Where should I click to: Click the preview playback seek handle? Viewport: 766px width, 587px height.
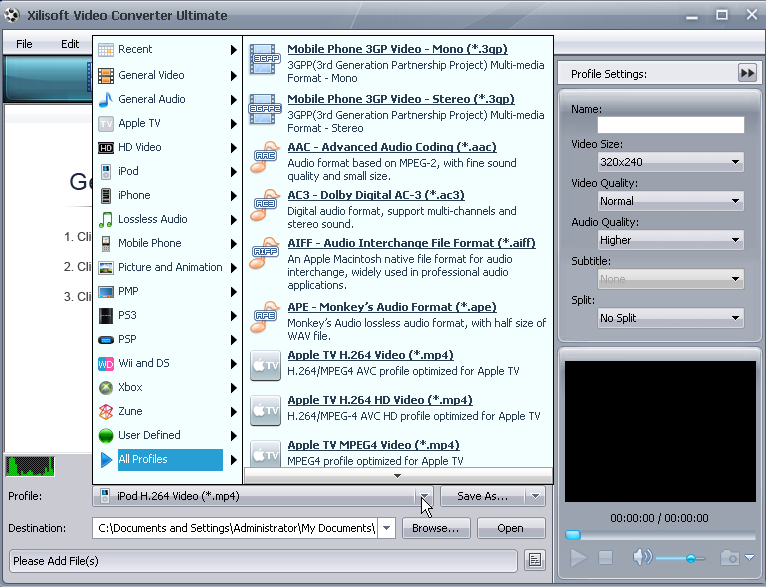pyautogui.click(x=573, y=535)
